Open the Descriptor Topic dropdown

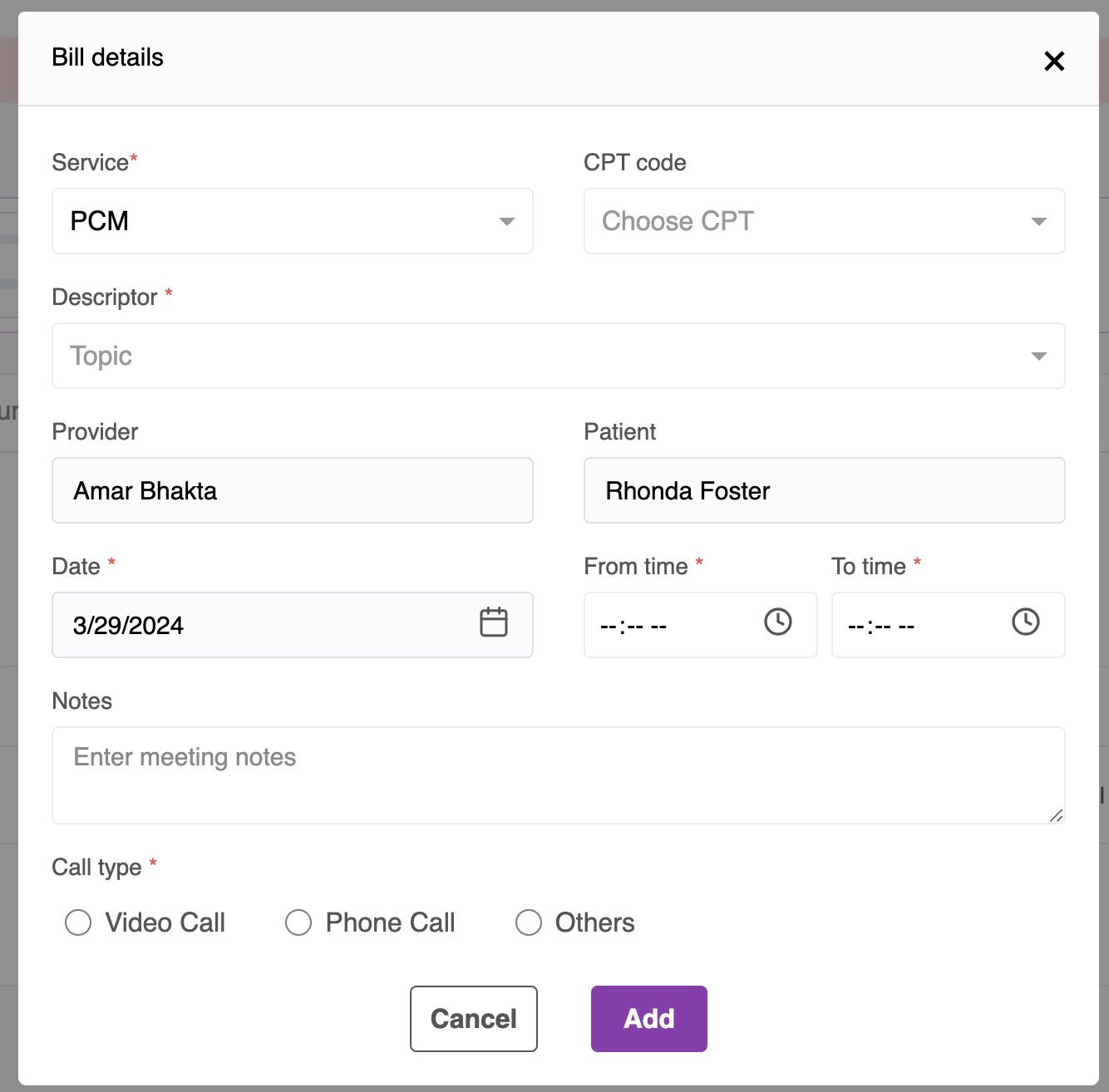pos(557,356)
